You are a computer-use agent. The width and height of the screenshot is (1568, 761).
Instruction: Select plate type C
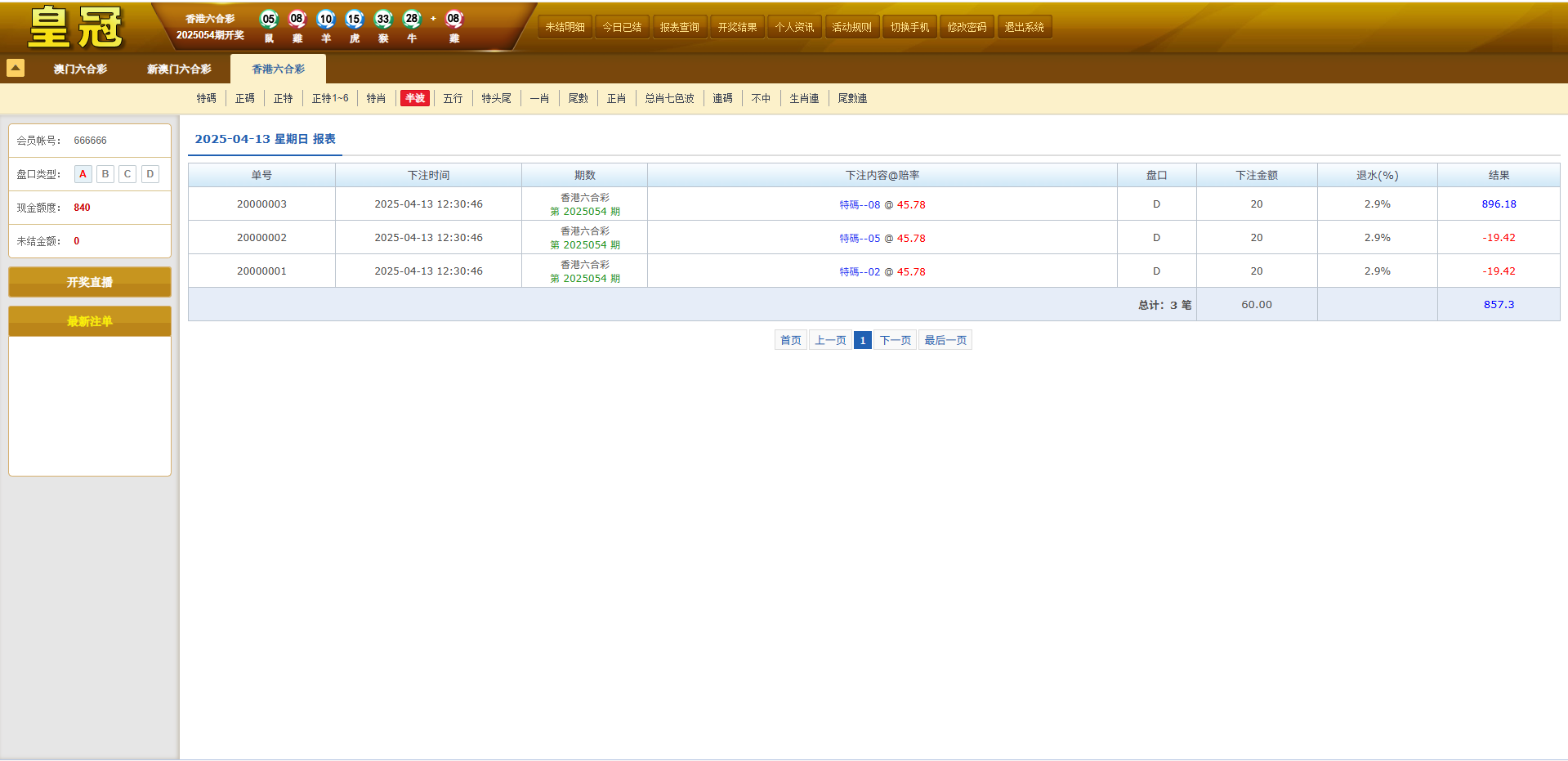127,173
